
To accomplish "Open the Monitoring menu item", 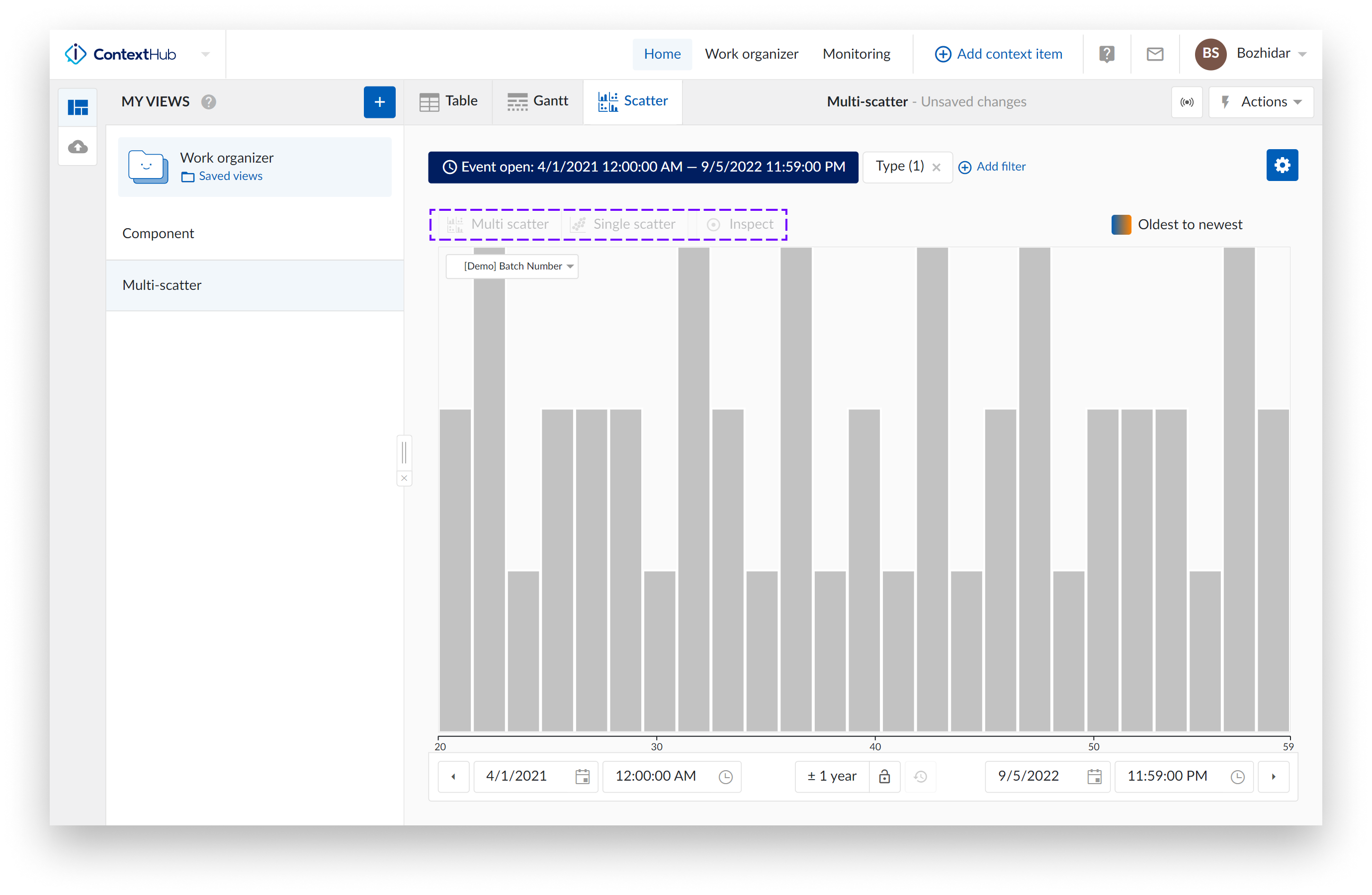I will click(856, 54).
